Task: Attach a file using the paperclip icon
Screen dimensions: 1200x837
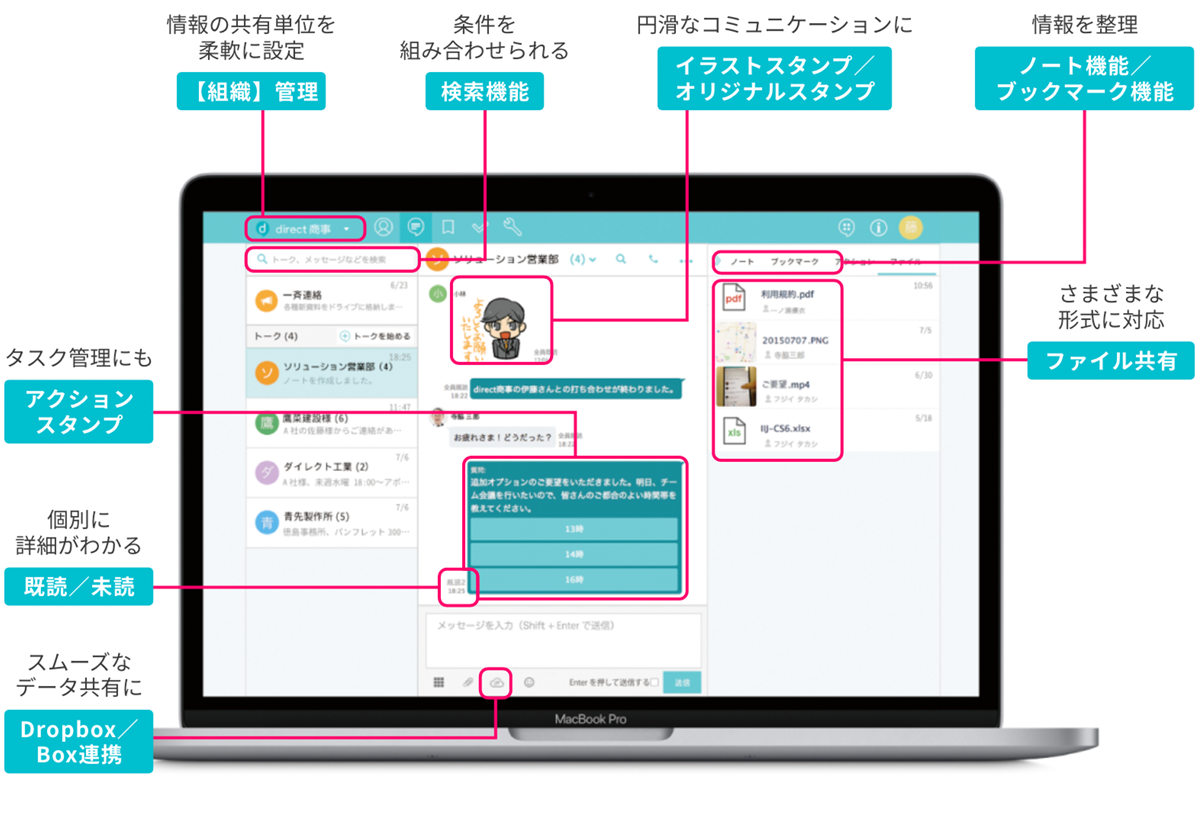Action: tap(469, 683)
